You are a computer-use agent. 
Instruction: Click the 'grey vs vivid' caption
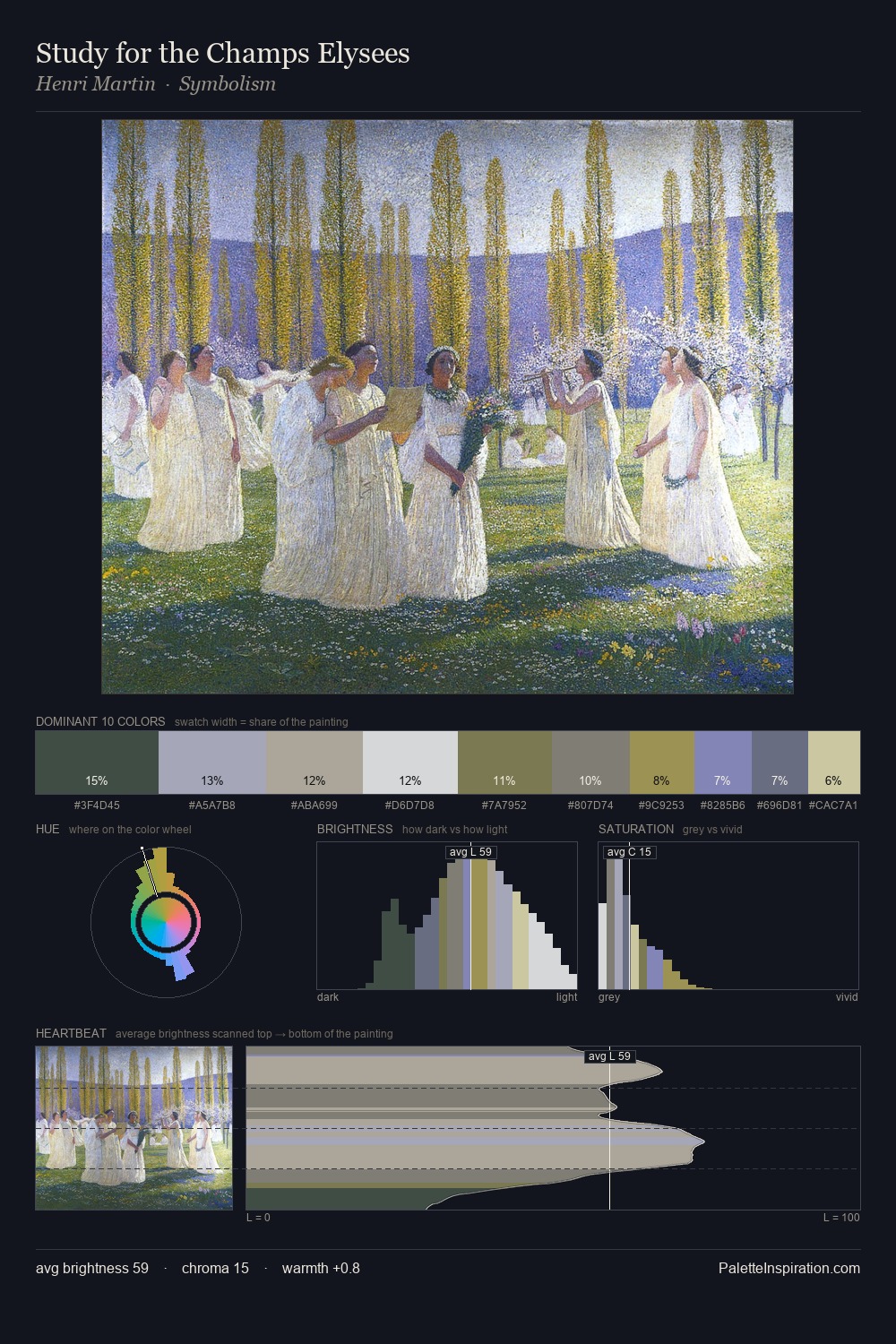(712, 830)
